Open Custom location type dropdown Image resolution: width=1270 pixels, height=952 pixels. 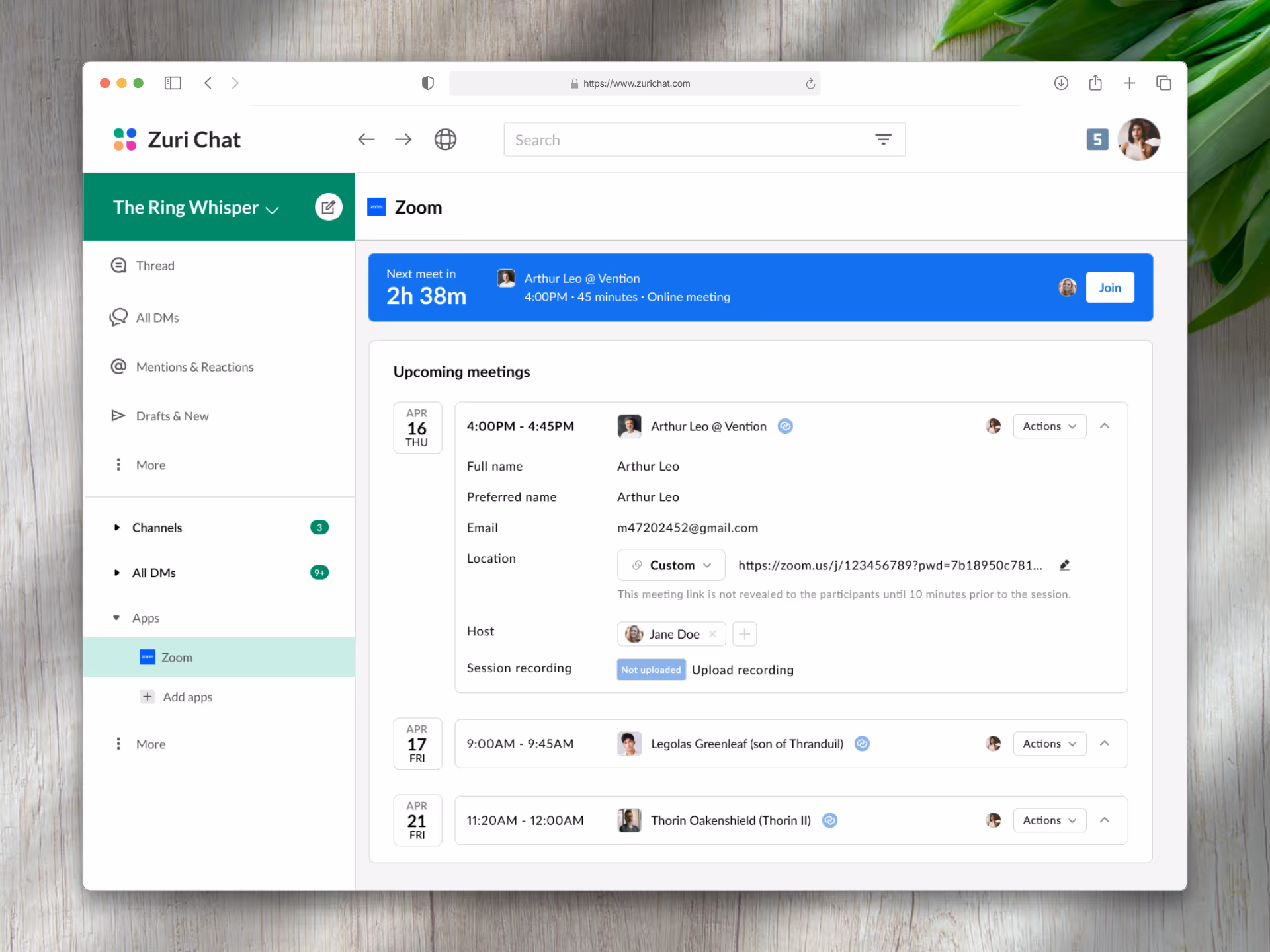tap(671, 565)
